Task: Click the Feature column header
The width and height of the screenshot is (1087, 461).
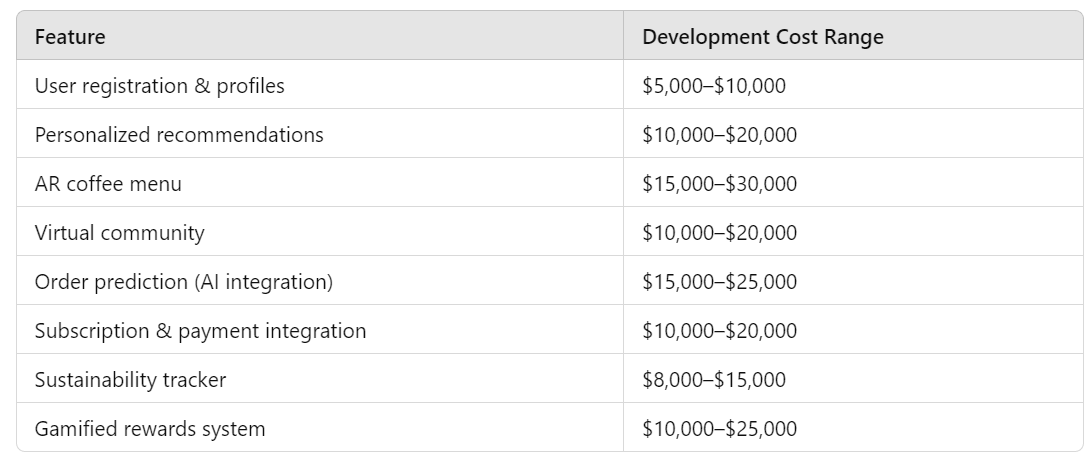Action: pos(70,37)
